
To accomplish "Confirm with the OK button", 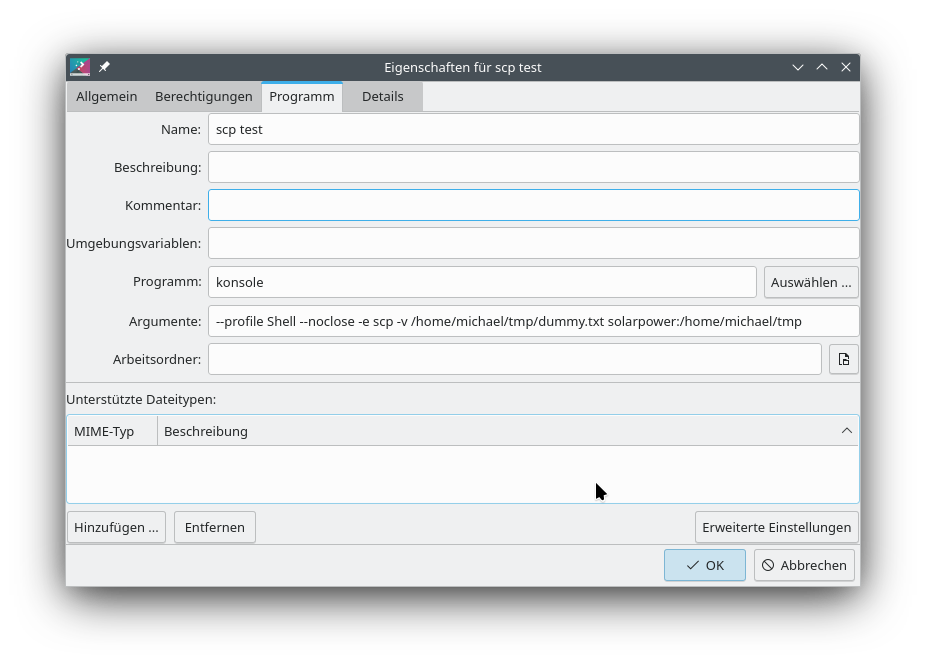I will click(704, 565).
